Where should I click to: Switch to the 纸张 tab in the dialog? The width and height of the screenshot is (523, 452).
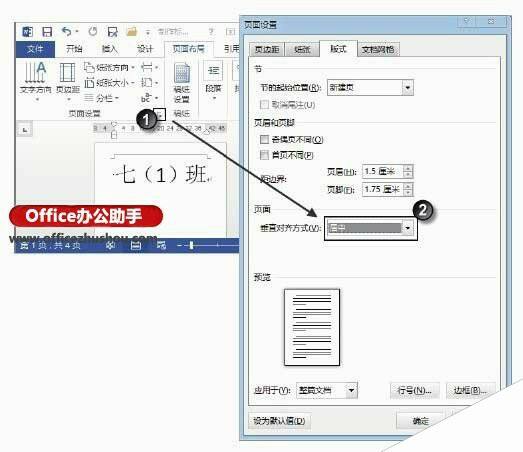[x=302, y=50]
